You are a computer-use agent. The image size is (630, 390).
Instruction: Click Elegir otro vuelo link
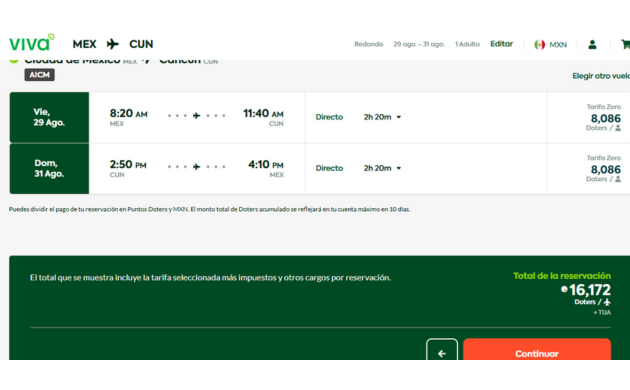click(601, 76)
